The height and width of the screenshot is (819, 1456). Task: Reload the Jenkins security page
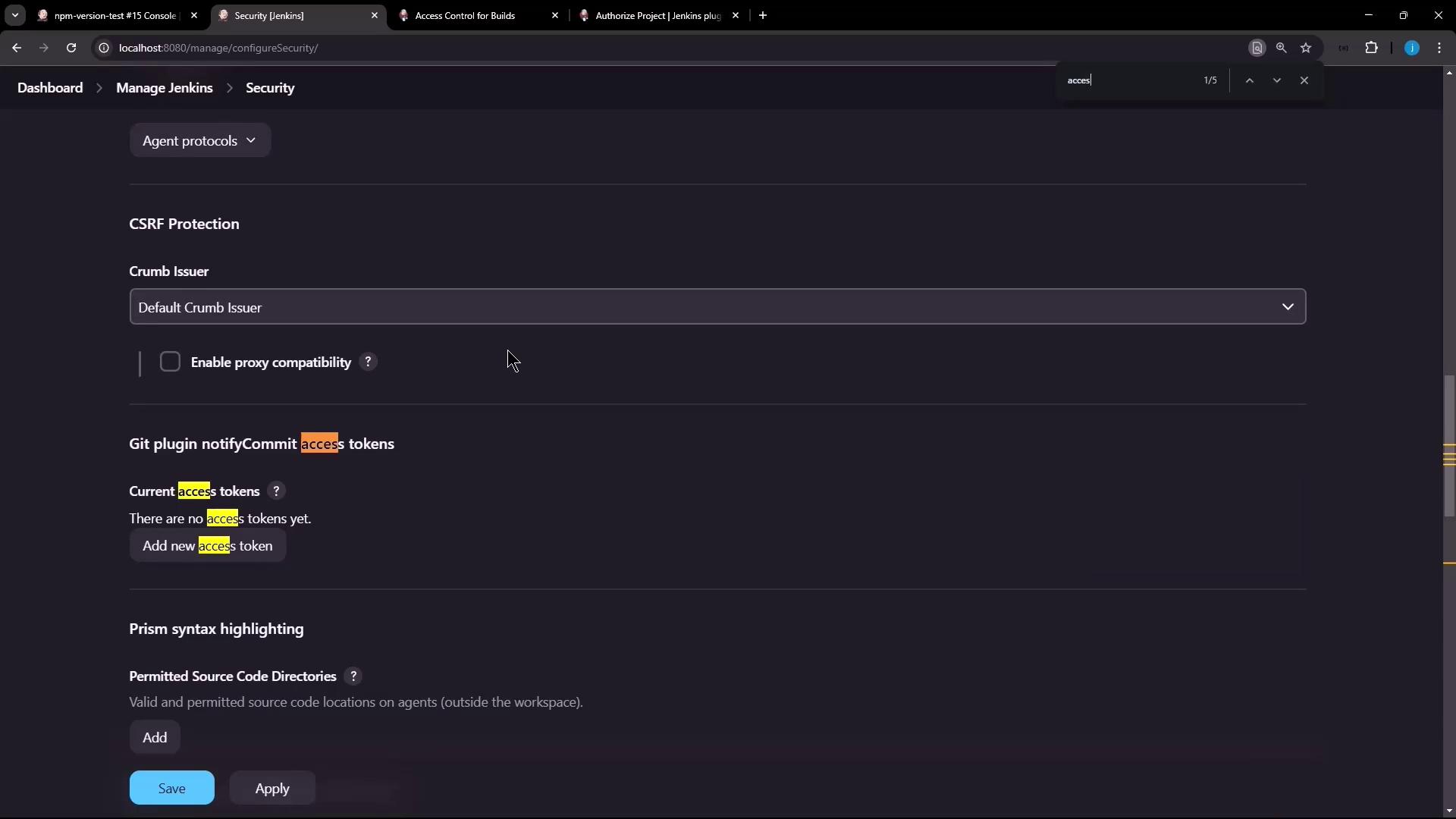pyautogui.click(x=71, y=48)
